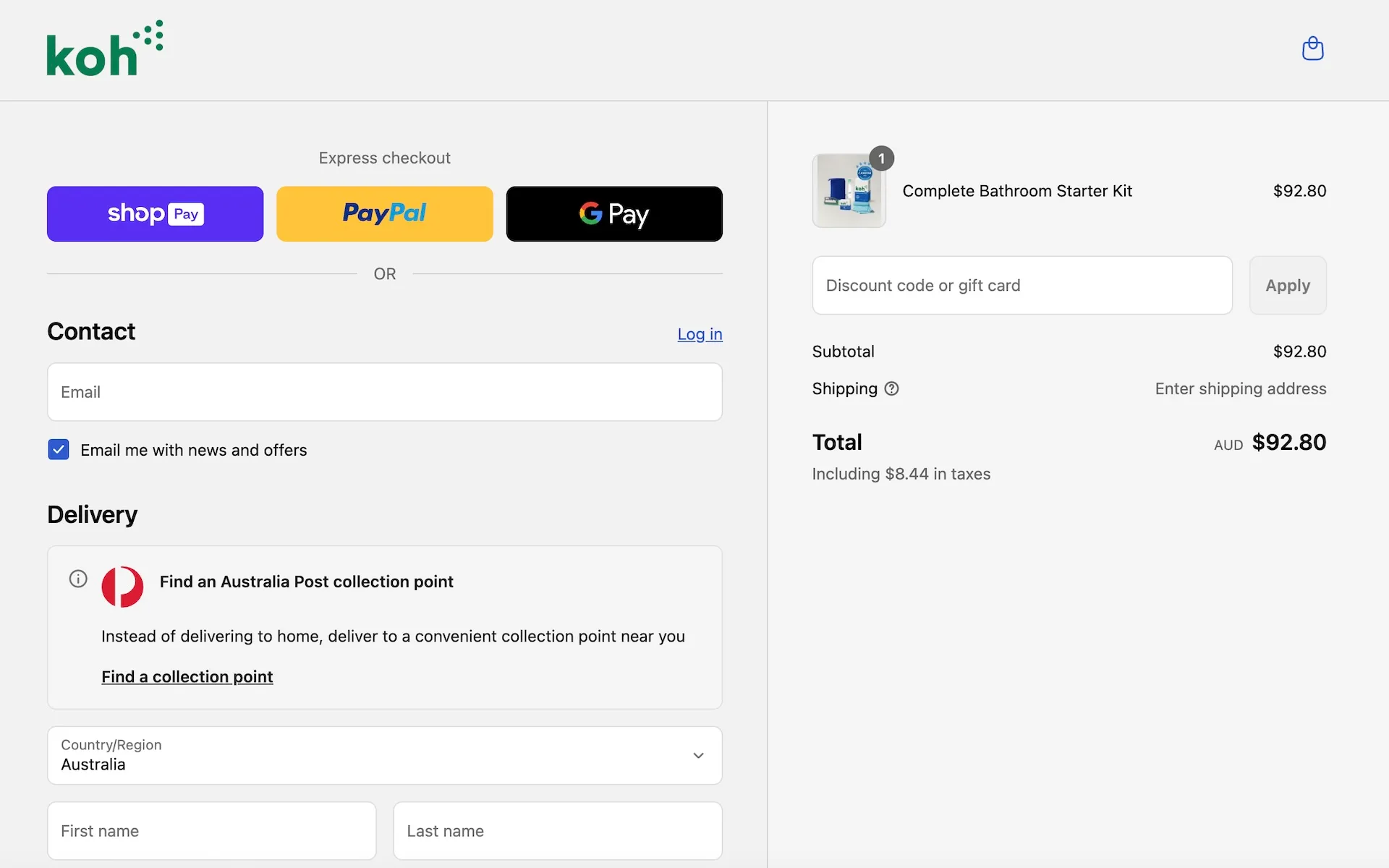Click the OR separator text
The height and width of the screenshot is (868, 1389).
pos(385,273)
